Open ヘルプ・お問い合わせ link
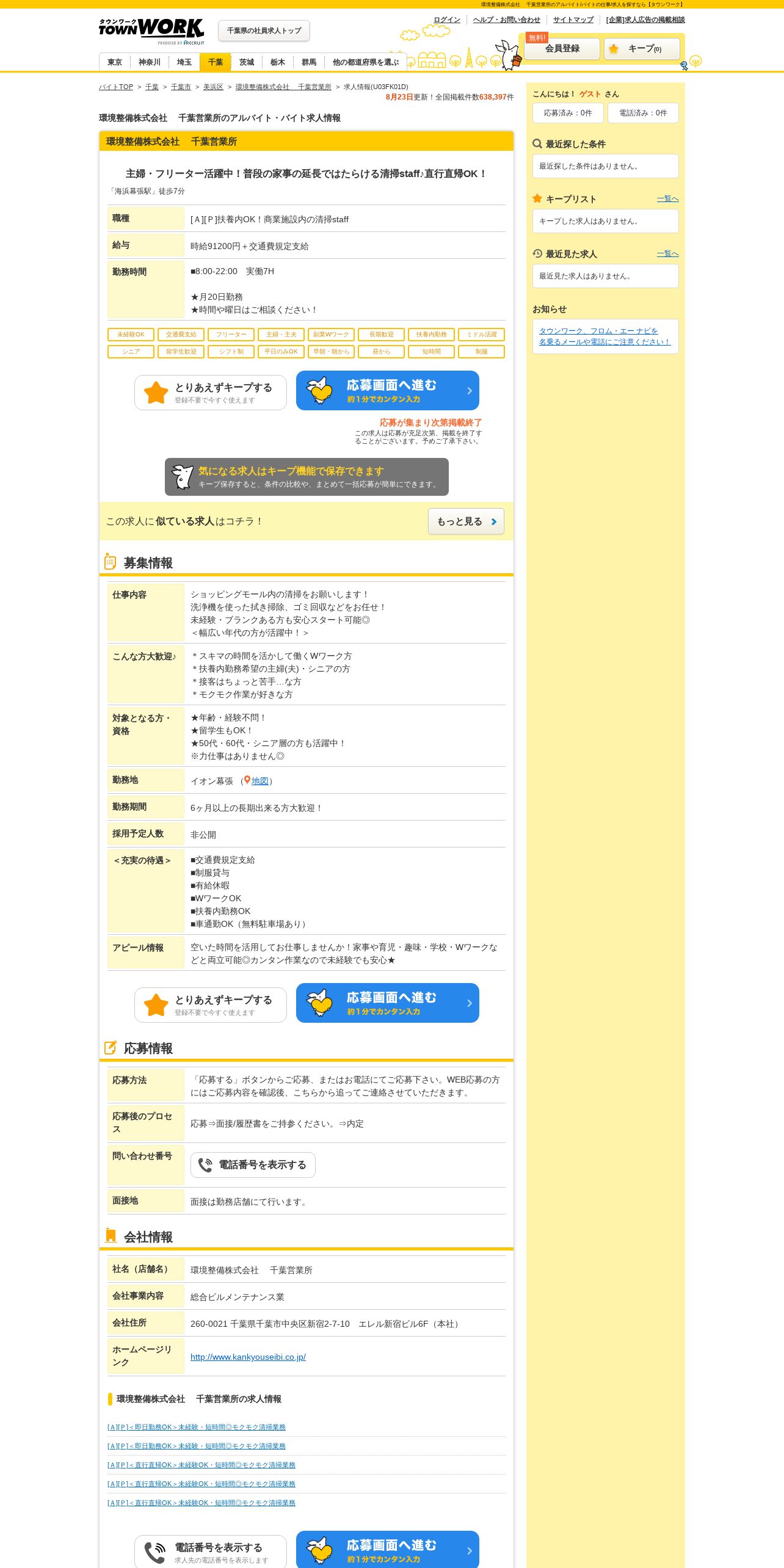The image size is (784, 1568). point(506,20)
